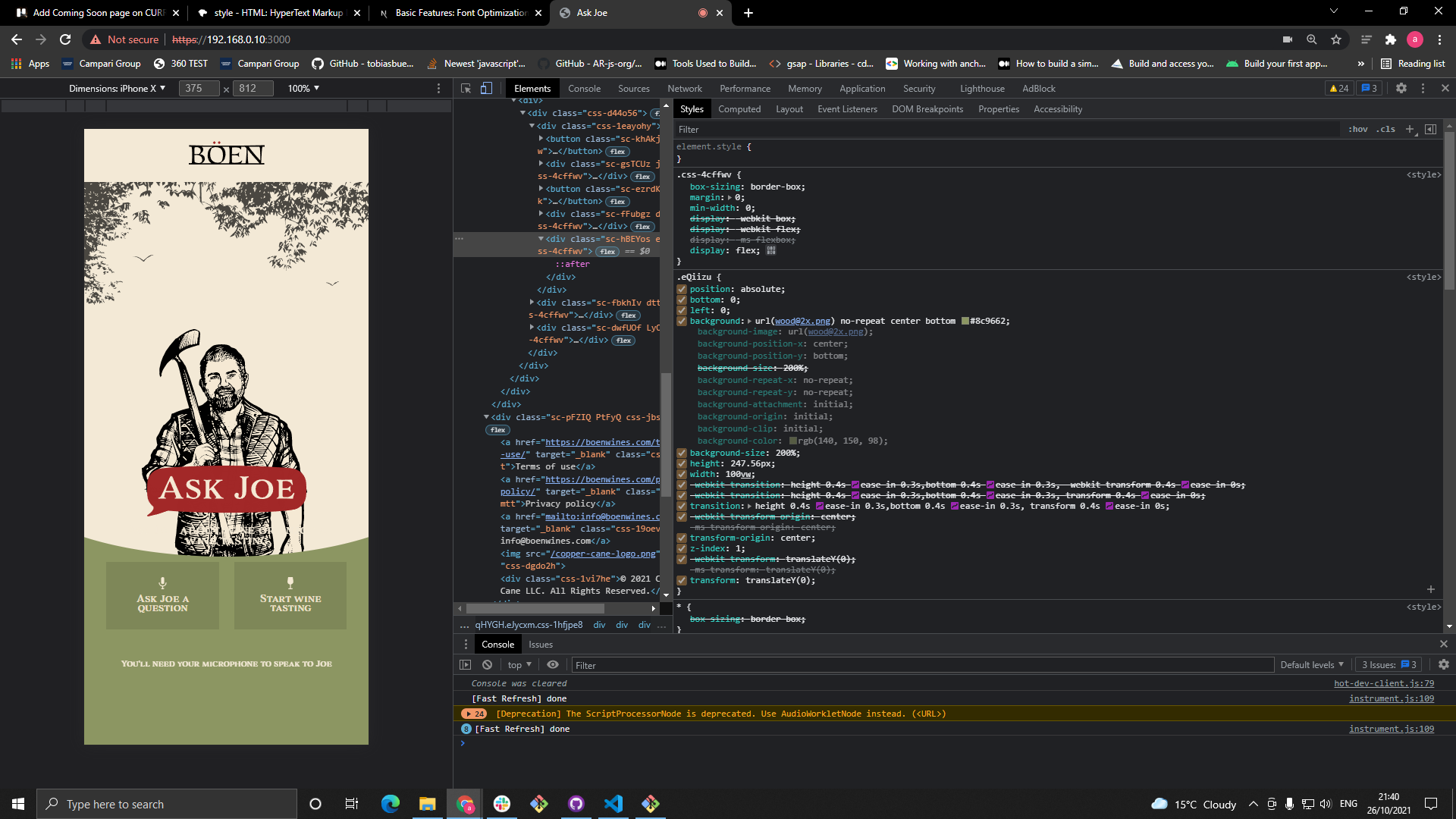Open the Chrome extensions puzzle icon
This screenshot has height=819, width=1456.
pos(1390,39)
